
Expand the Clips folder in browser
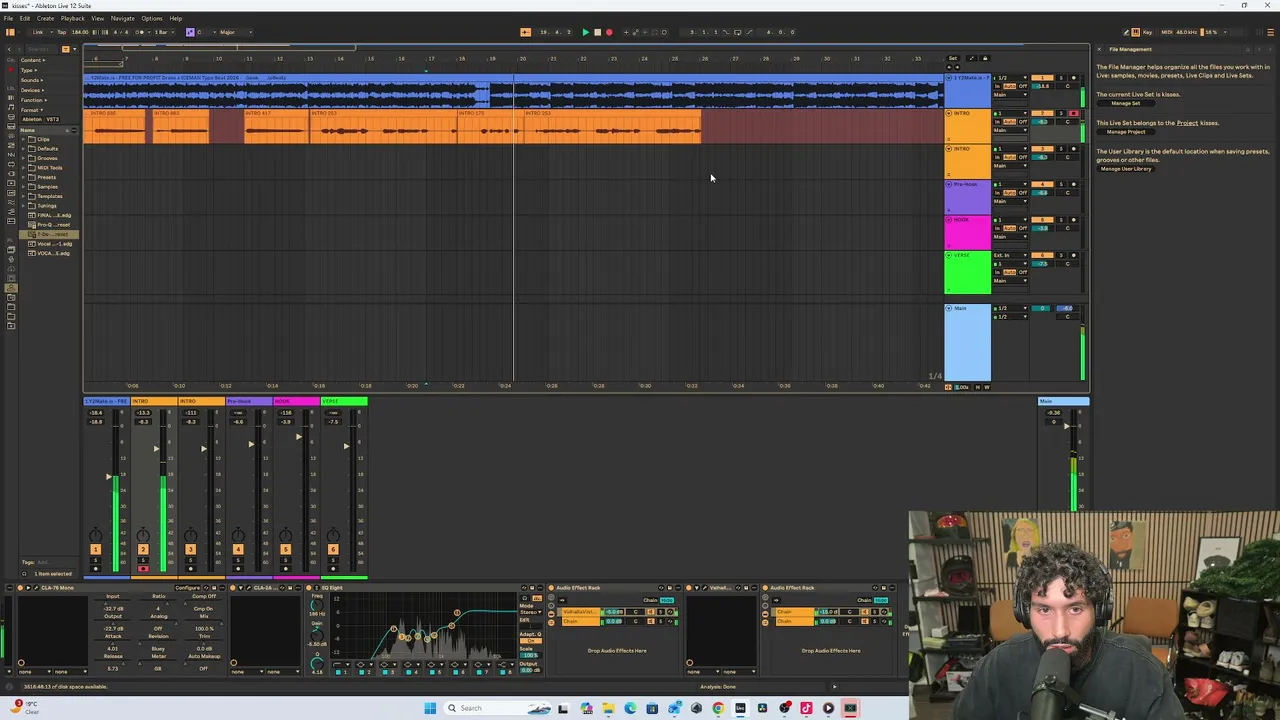tap(24, 139)
